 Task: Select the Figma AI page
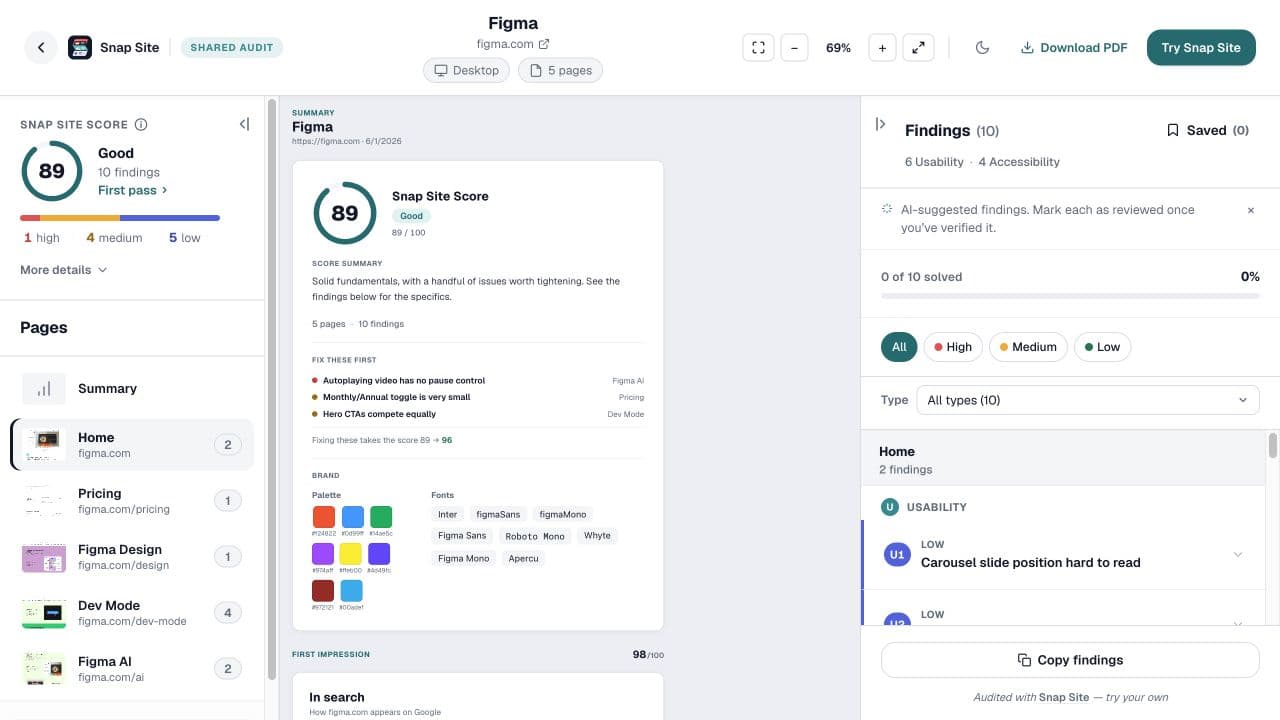coord(132,668)
